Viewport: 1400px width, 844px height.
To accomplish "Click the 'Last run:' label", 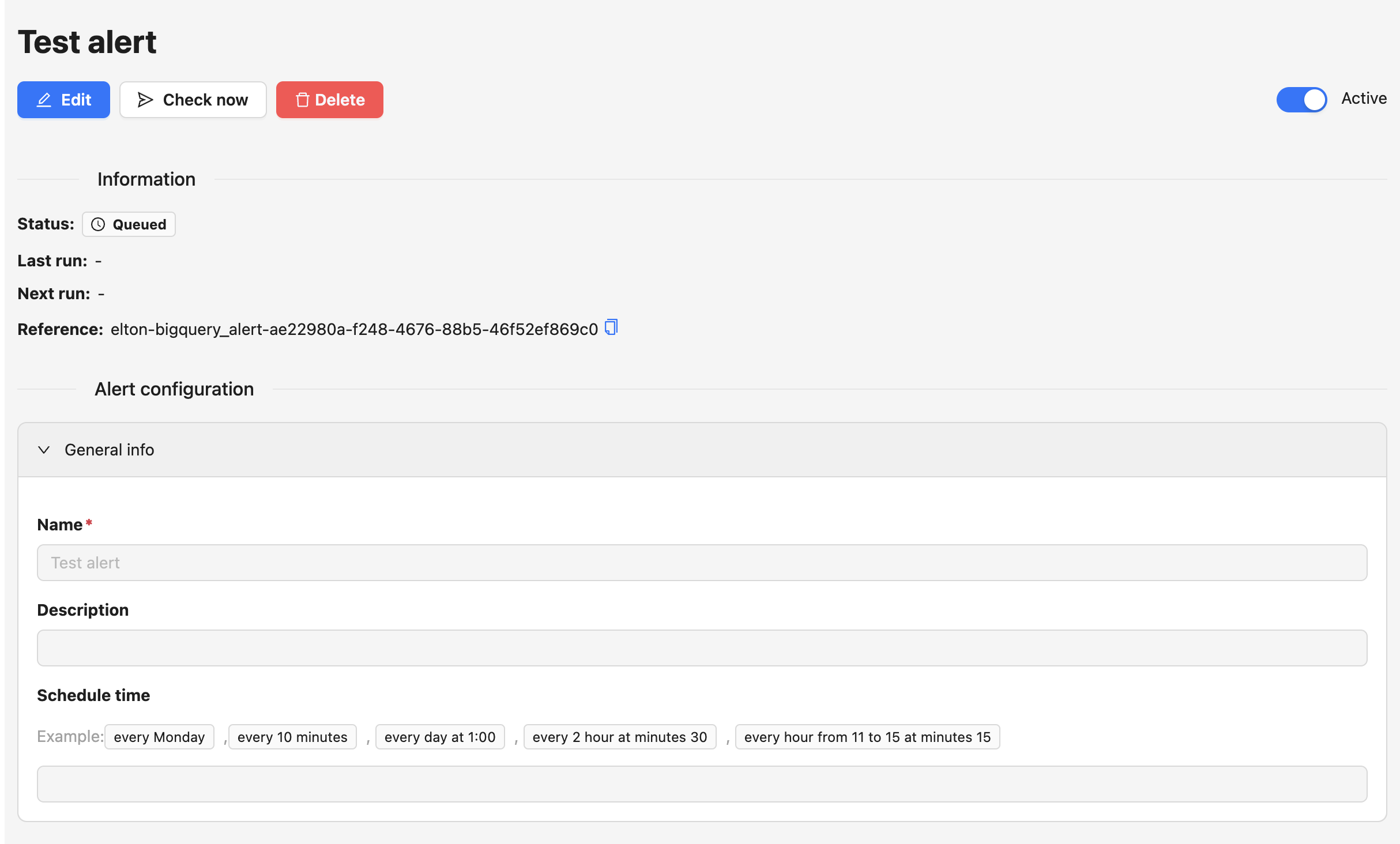I will 52,261.
